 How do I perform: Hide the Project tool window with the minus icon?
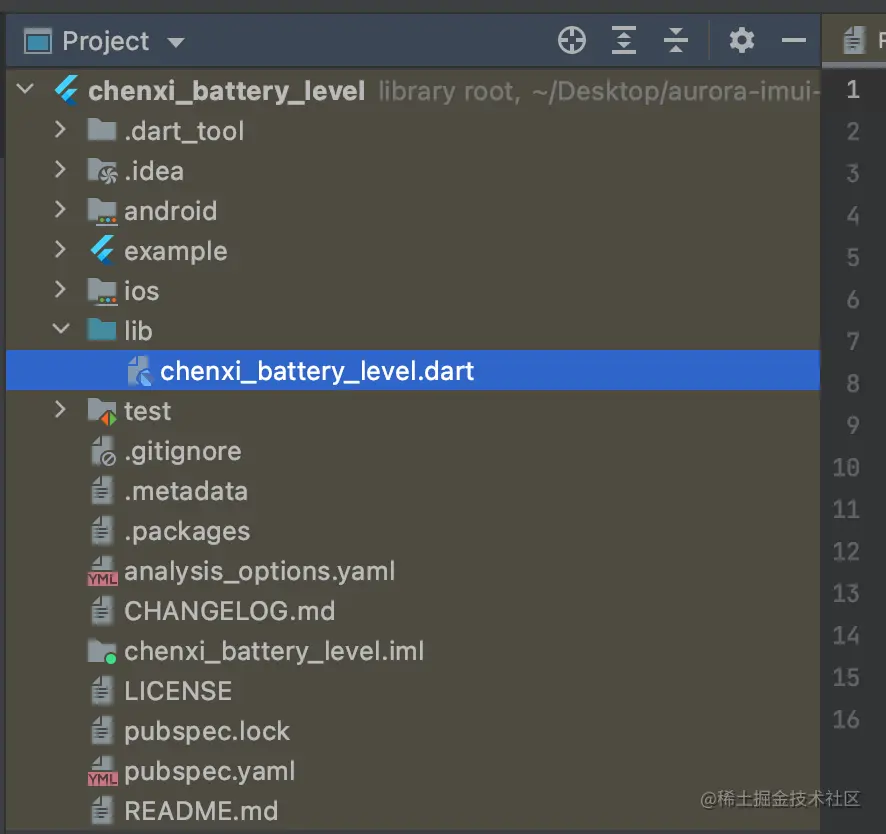(794, 40)
